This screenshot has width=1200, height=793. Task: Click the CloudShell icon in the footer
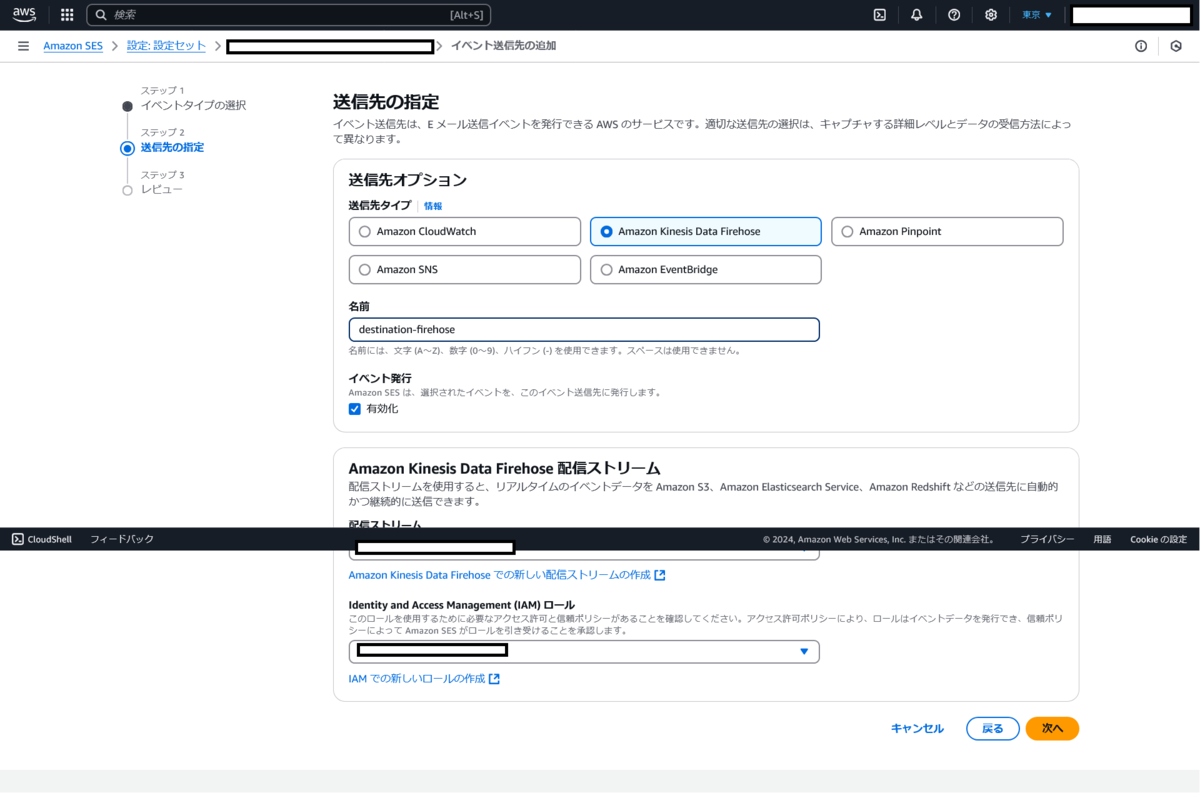[18, 539]
